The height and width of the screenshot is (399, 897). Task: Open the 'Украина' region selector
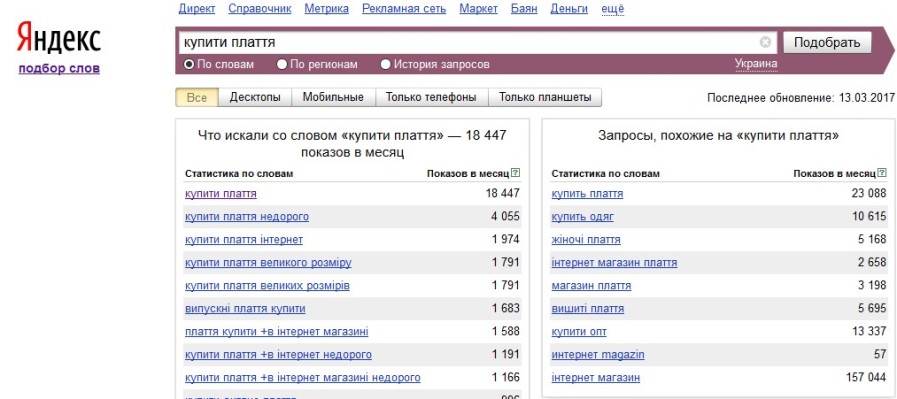pyautogui.click(x=756, y=64)
